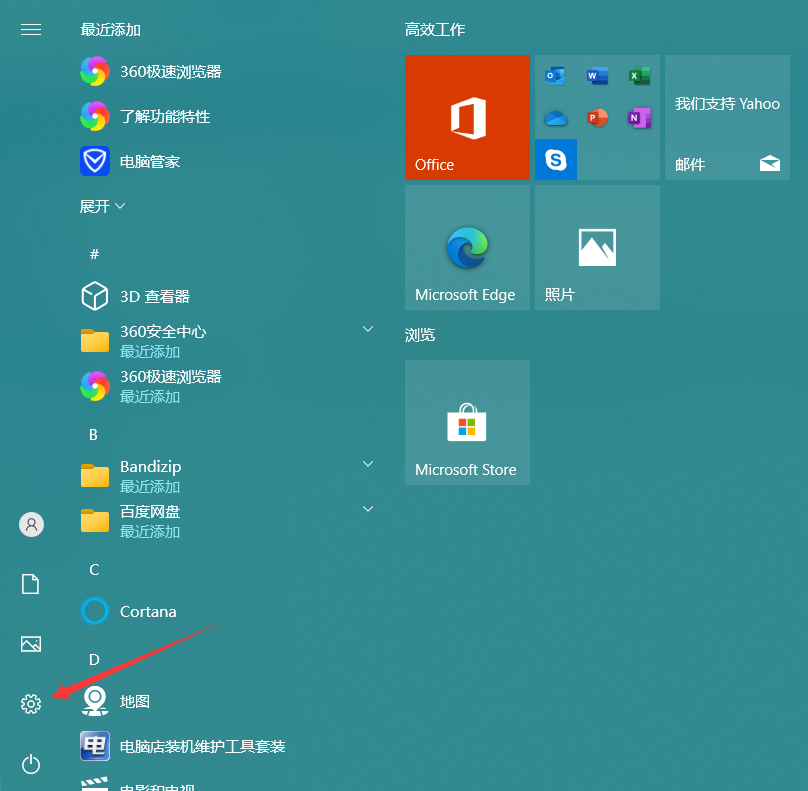Open the 邮件 mail tile
Image resolution: width=808 pixels, height=791 pixels.
pyautogui.click(x=727, y=117)
